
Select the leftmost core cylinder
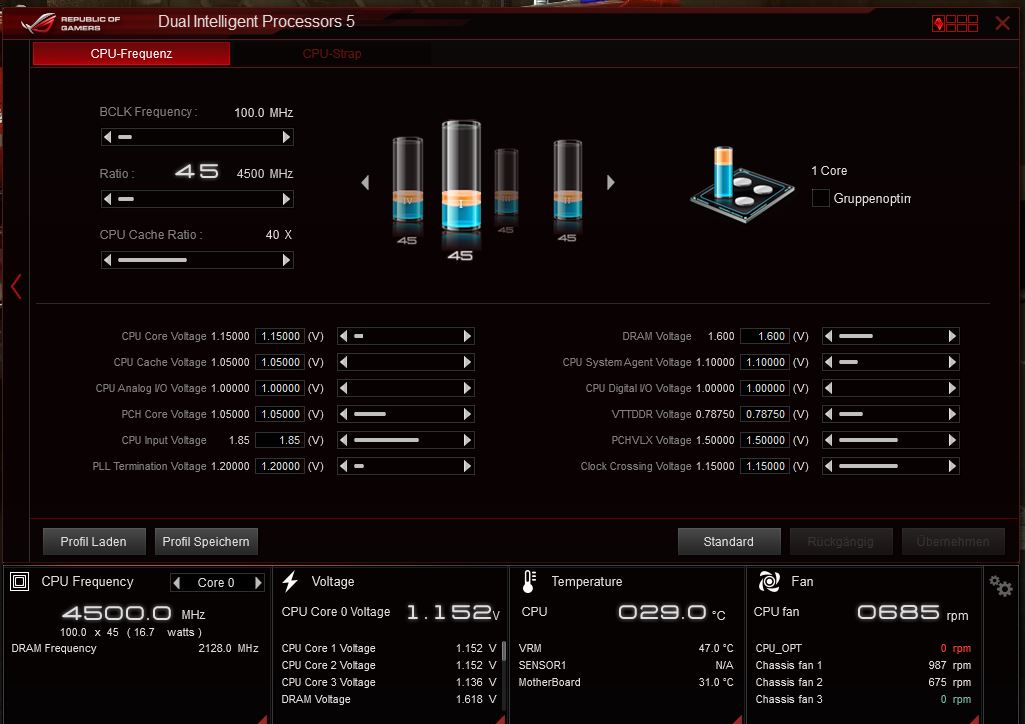coord(407,180)
